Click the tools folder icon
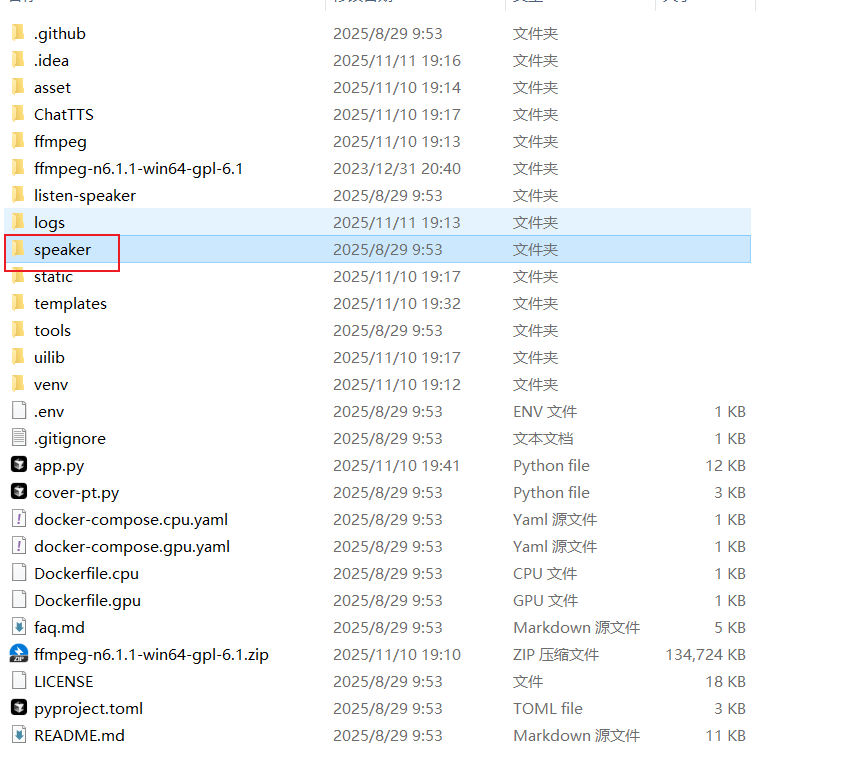Image resolution: width=854 pixels, height=766 pixels. 19,330
